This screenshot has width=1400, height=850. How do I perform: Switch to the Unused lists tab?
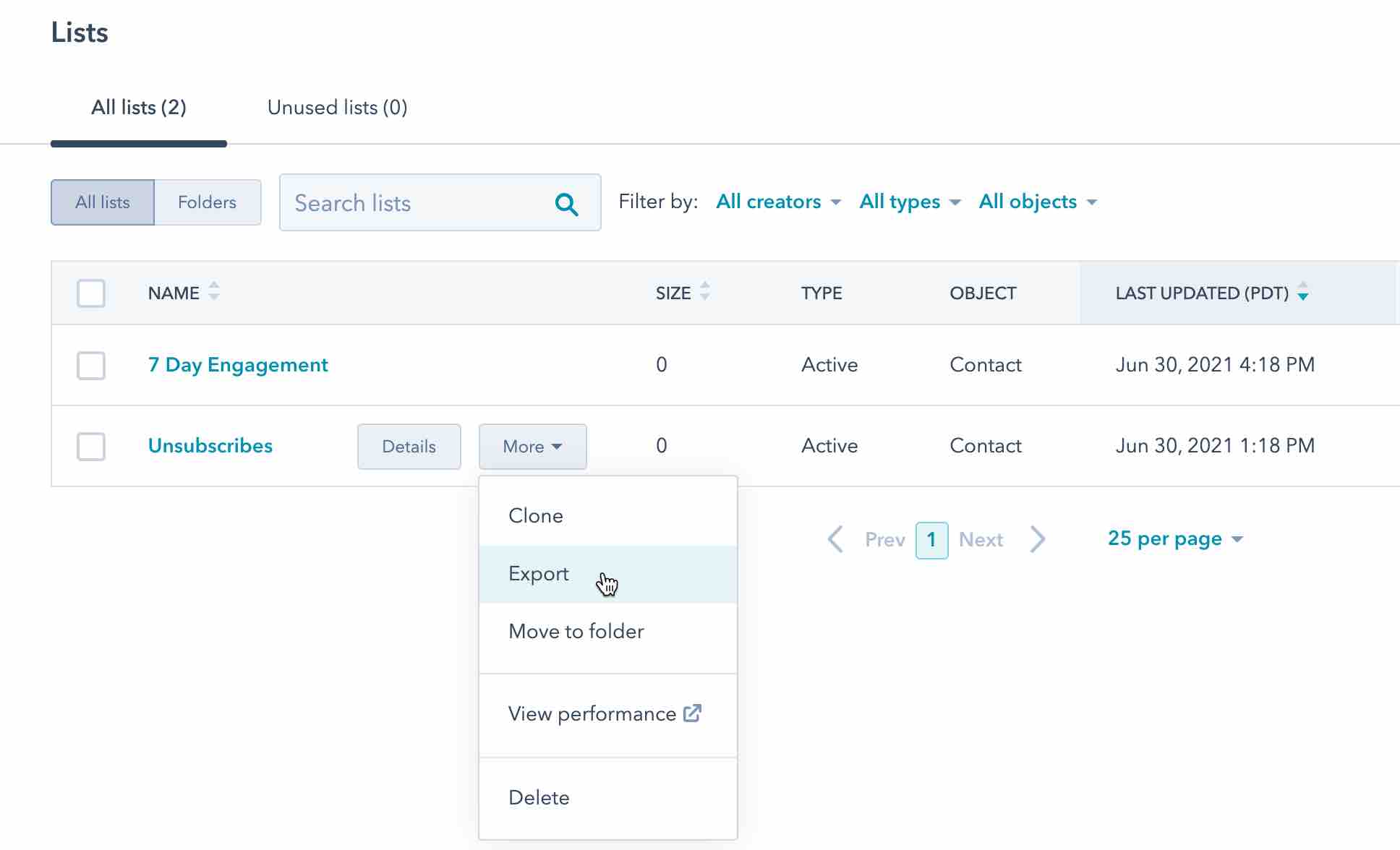pos(337,107)
